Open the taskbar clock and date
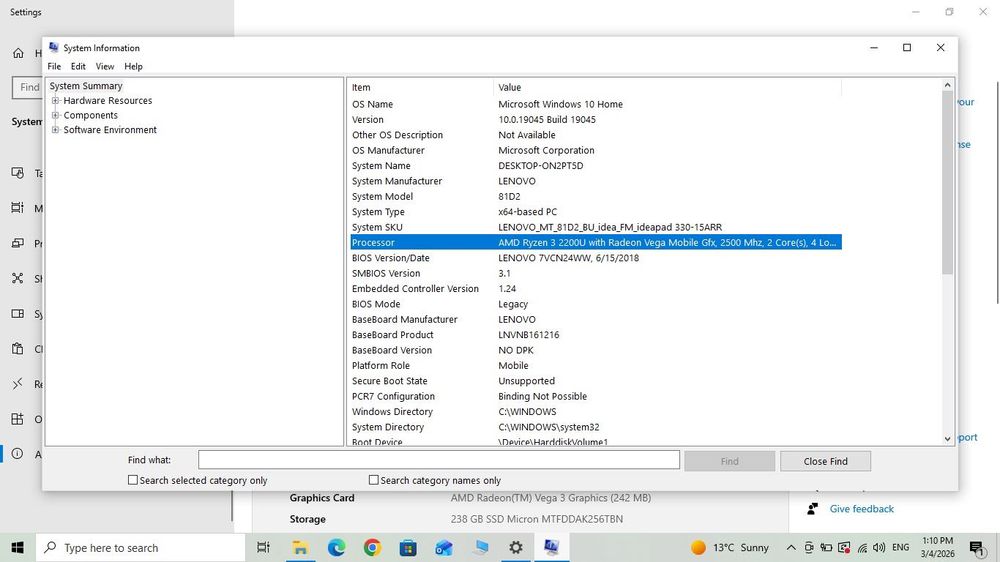The width and height of the screenshot is (1000, 562). (938, 547)
